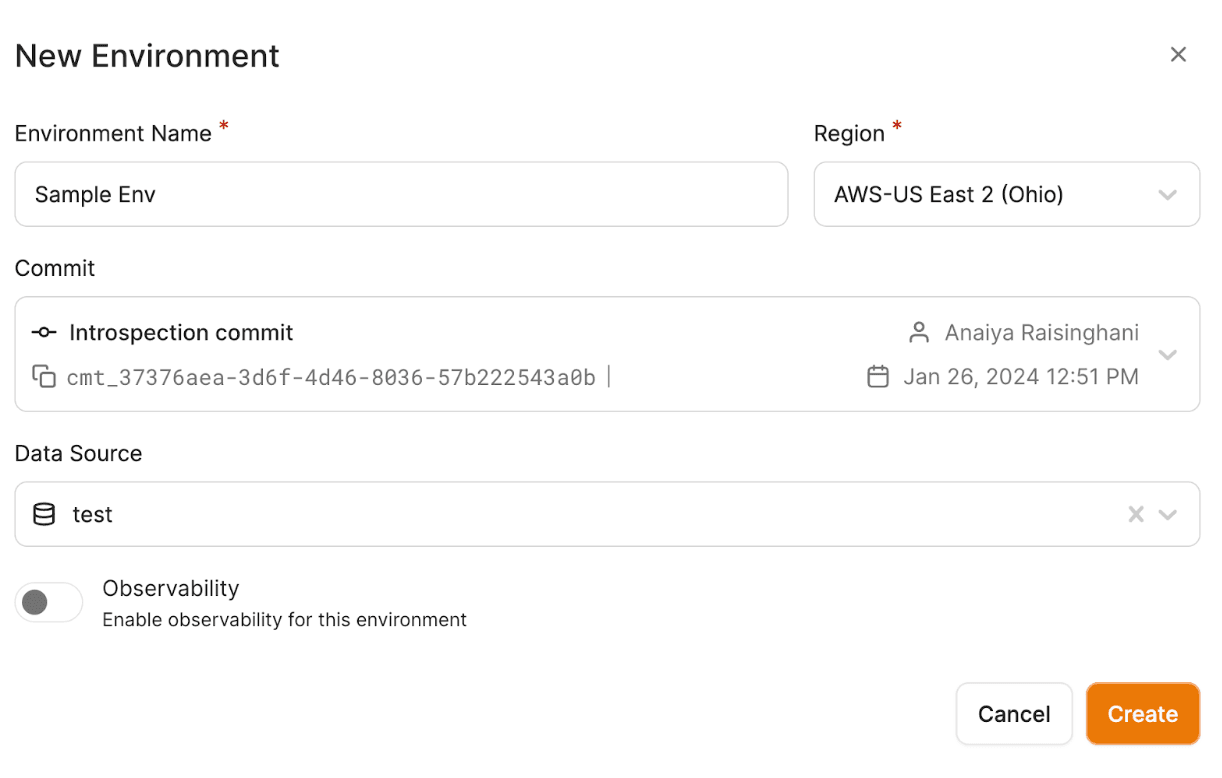Click the database icon in Data Source

point(44,515)
